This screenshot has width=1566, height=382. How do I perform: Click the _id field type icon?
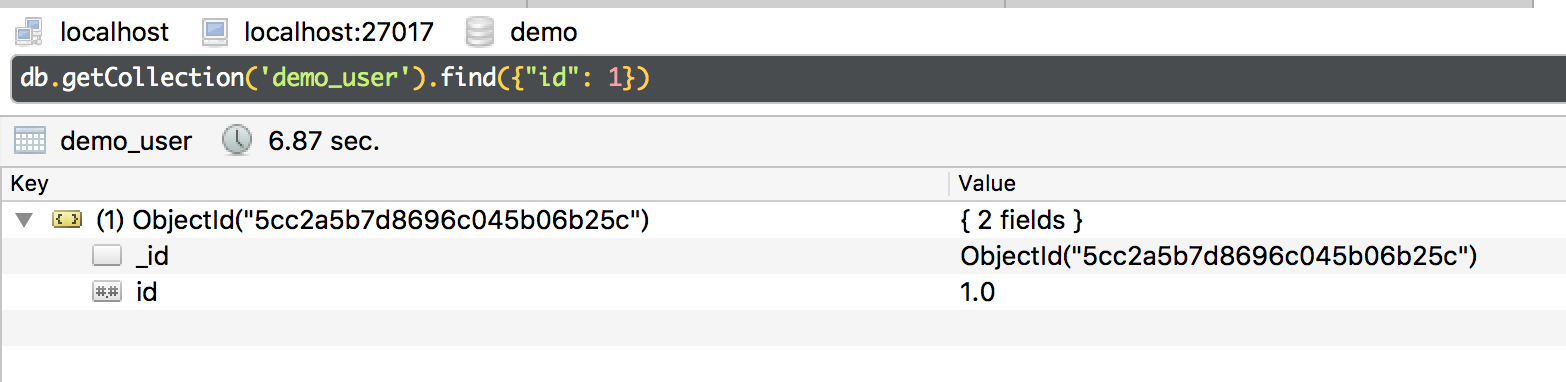click(106, 257)
